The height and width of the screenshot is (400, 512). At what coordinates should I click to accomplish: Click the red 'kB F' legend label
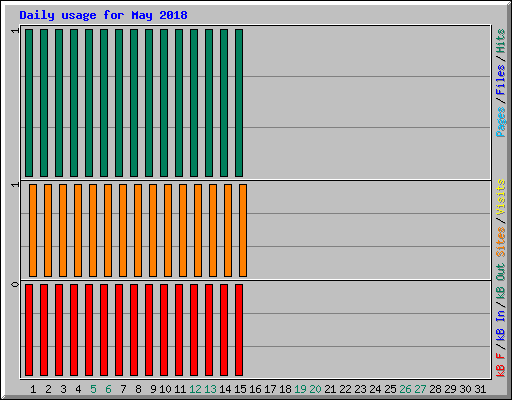tap(500, 365)
